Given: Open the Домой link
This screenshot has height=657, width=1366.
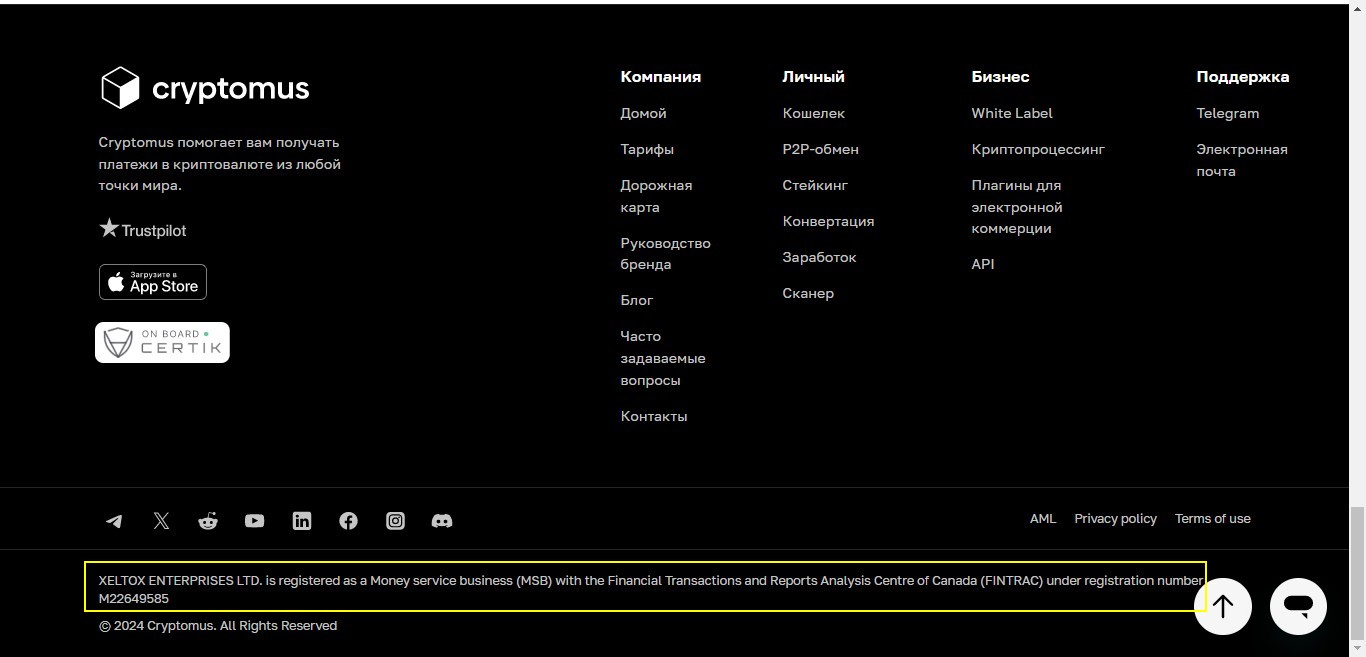Looking at the screenshot, I should (x=643, y=113).
